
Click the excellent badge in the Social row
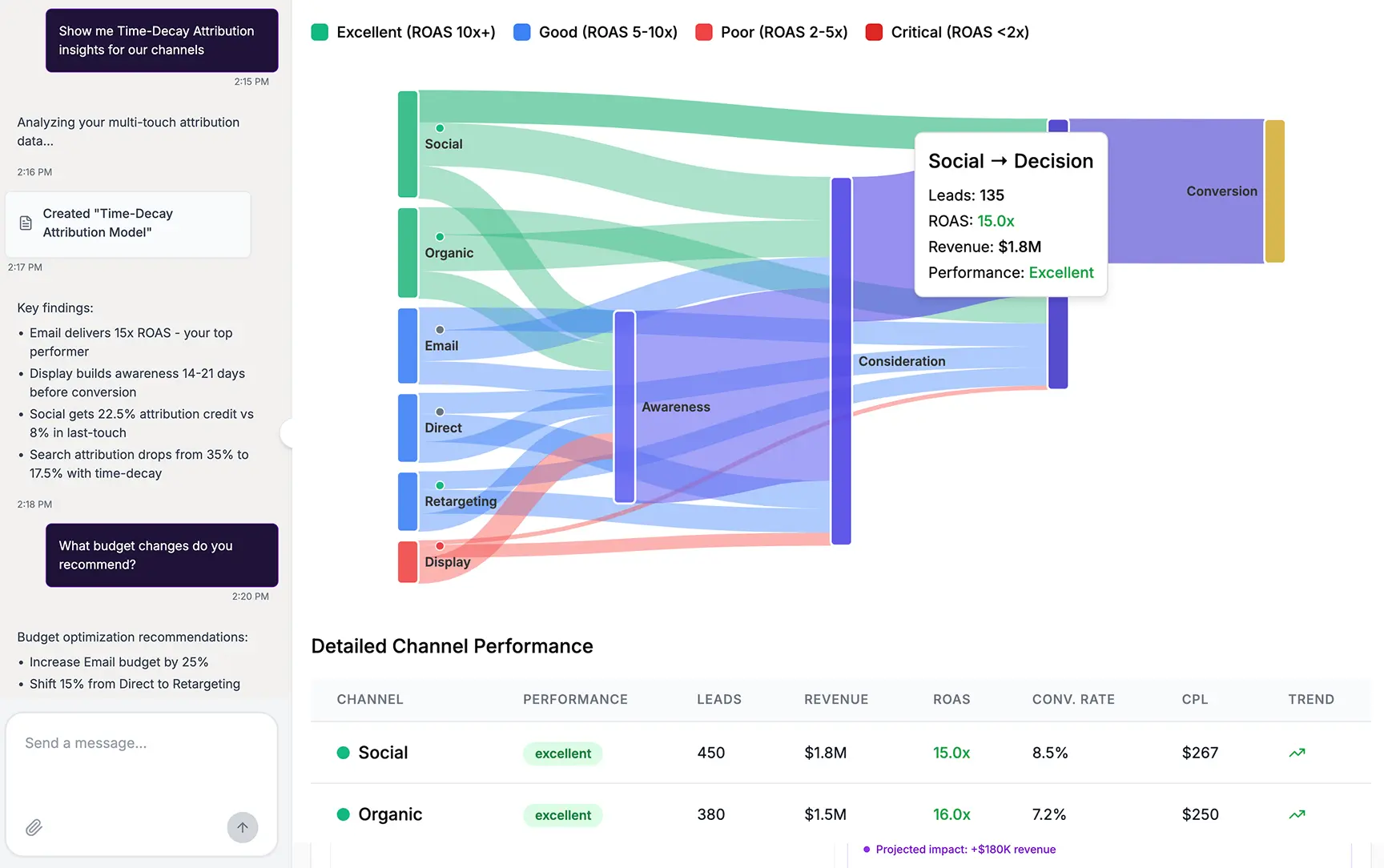point(562,753)
